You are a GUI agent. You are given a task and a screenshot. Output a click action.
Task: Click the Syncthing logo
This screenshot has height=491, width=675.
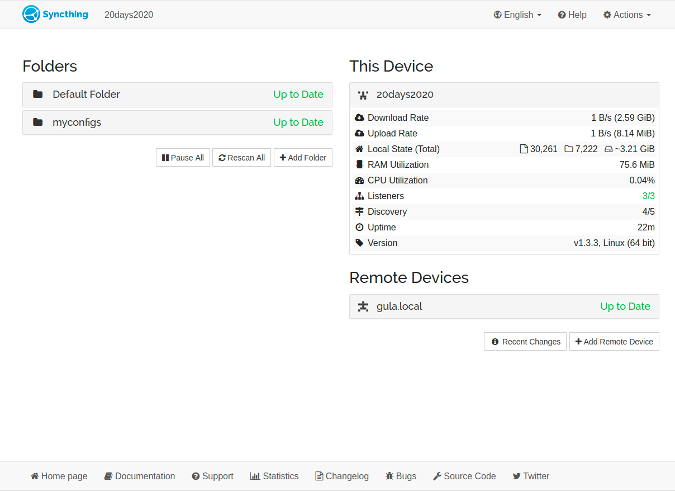click(55, 14)
